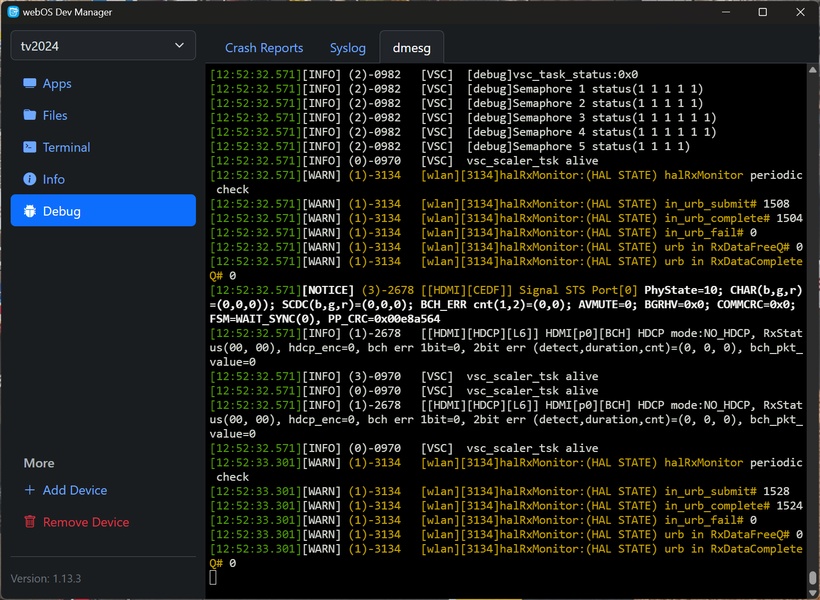Click the Info circle icon
The image size is (820, 600).
[x=30, y=179]
